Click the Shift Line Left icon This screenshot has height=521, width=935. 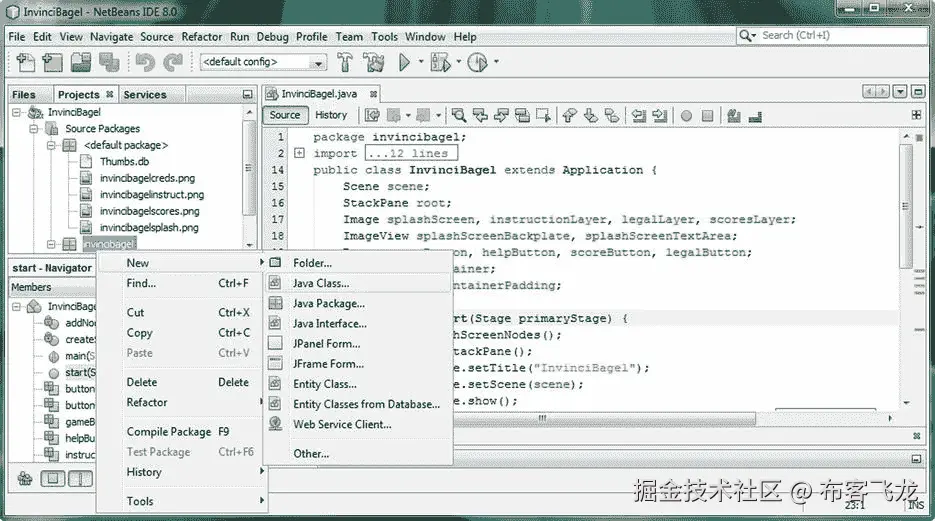639,116
